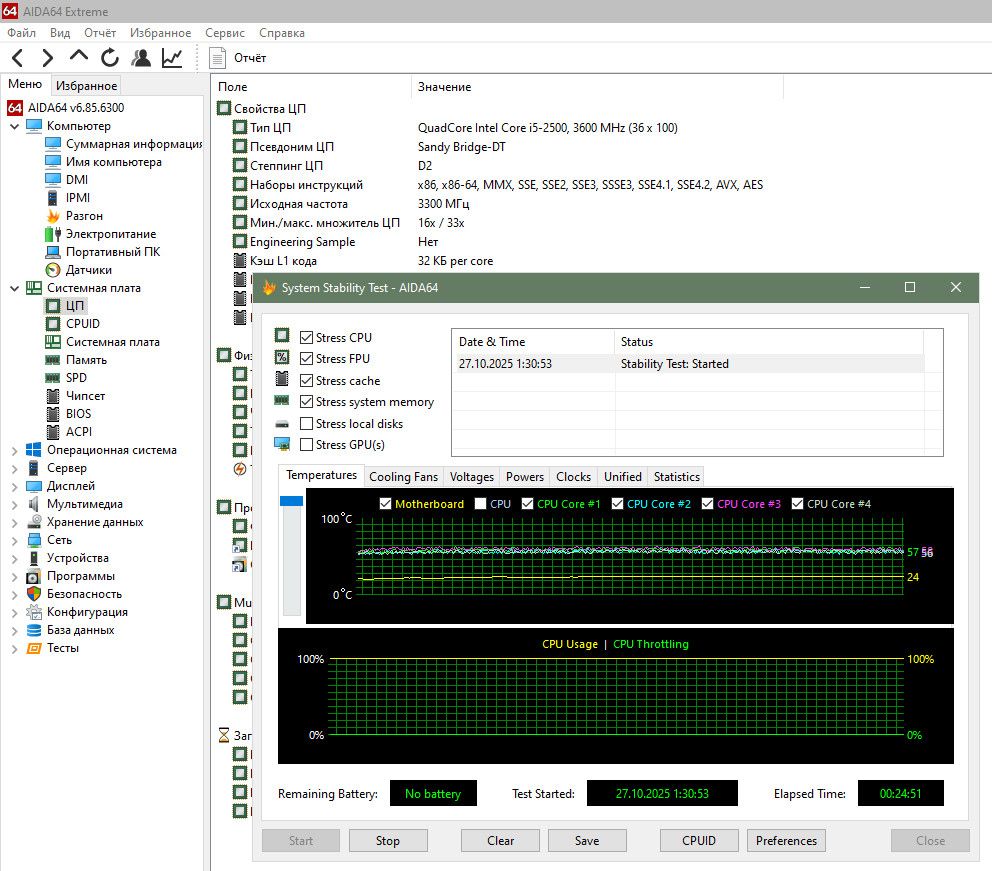
Task: Open the DMI monitor icon entry
Action: (53, 180)
